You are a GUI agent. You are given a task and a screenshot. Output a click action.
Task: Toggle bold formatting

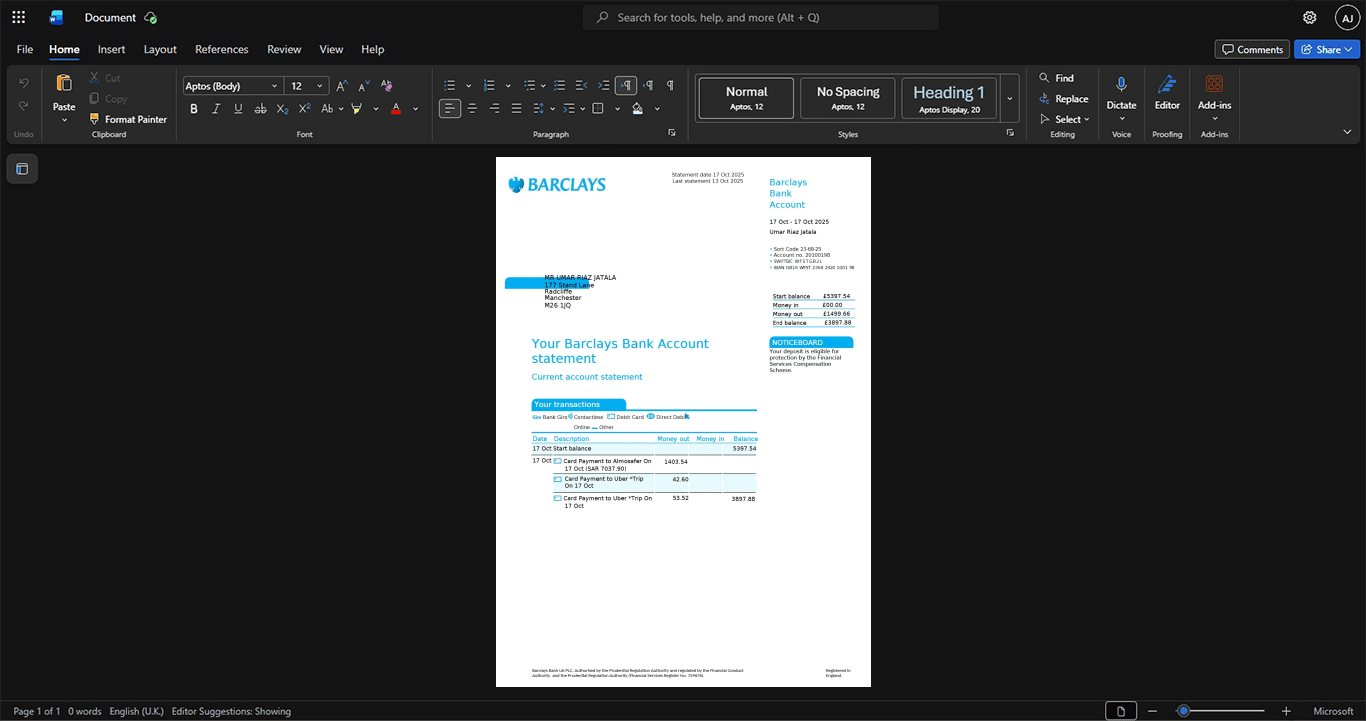point(194,108)
